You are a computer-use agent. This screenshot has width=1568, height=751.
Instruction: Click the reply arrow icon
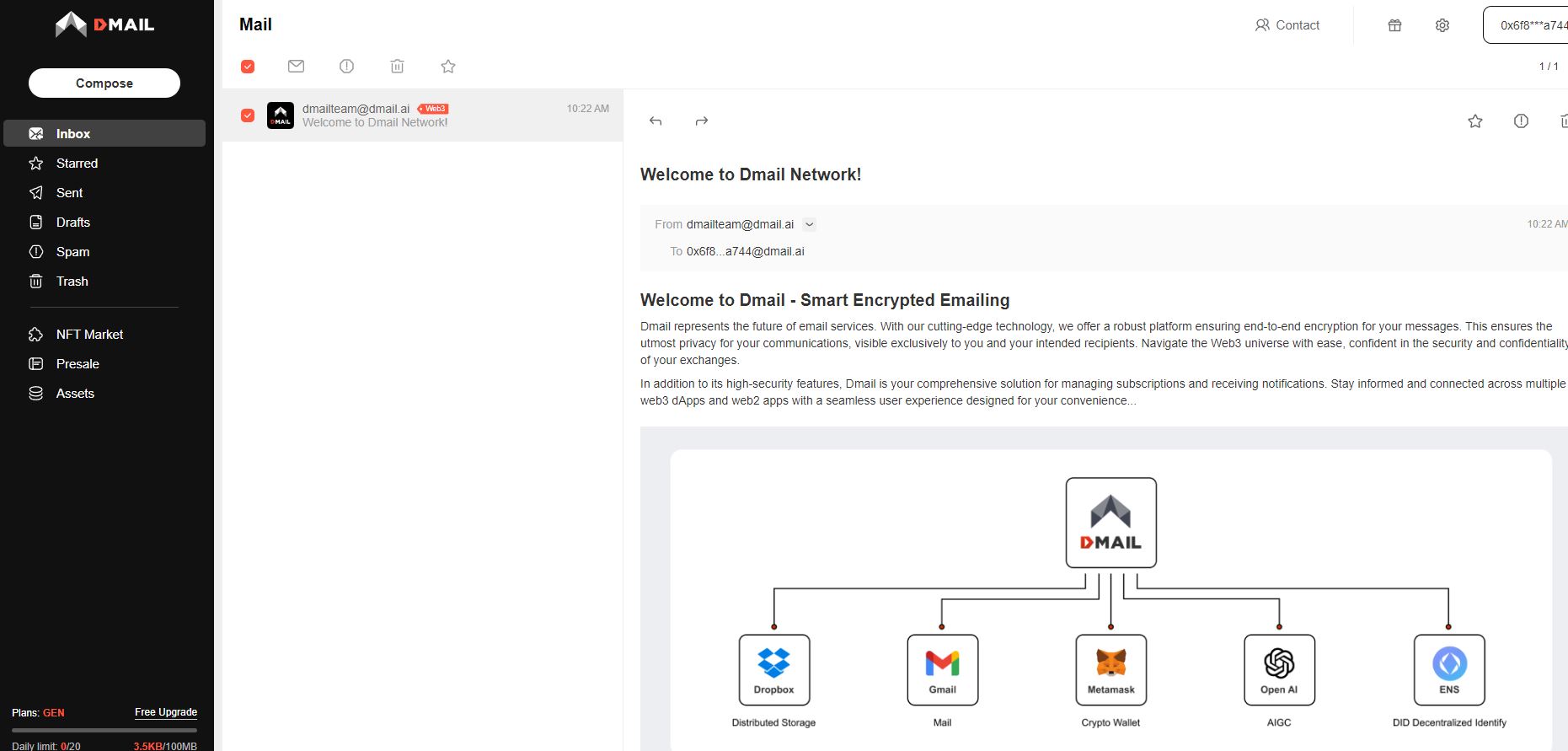[x=656, y=121]
